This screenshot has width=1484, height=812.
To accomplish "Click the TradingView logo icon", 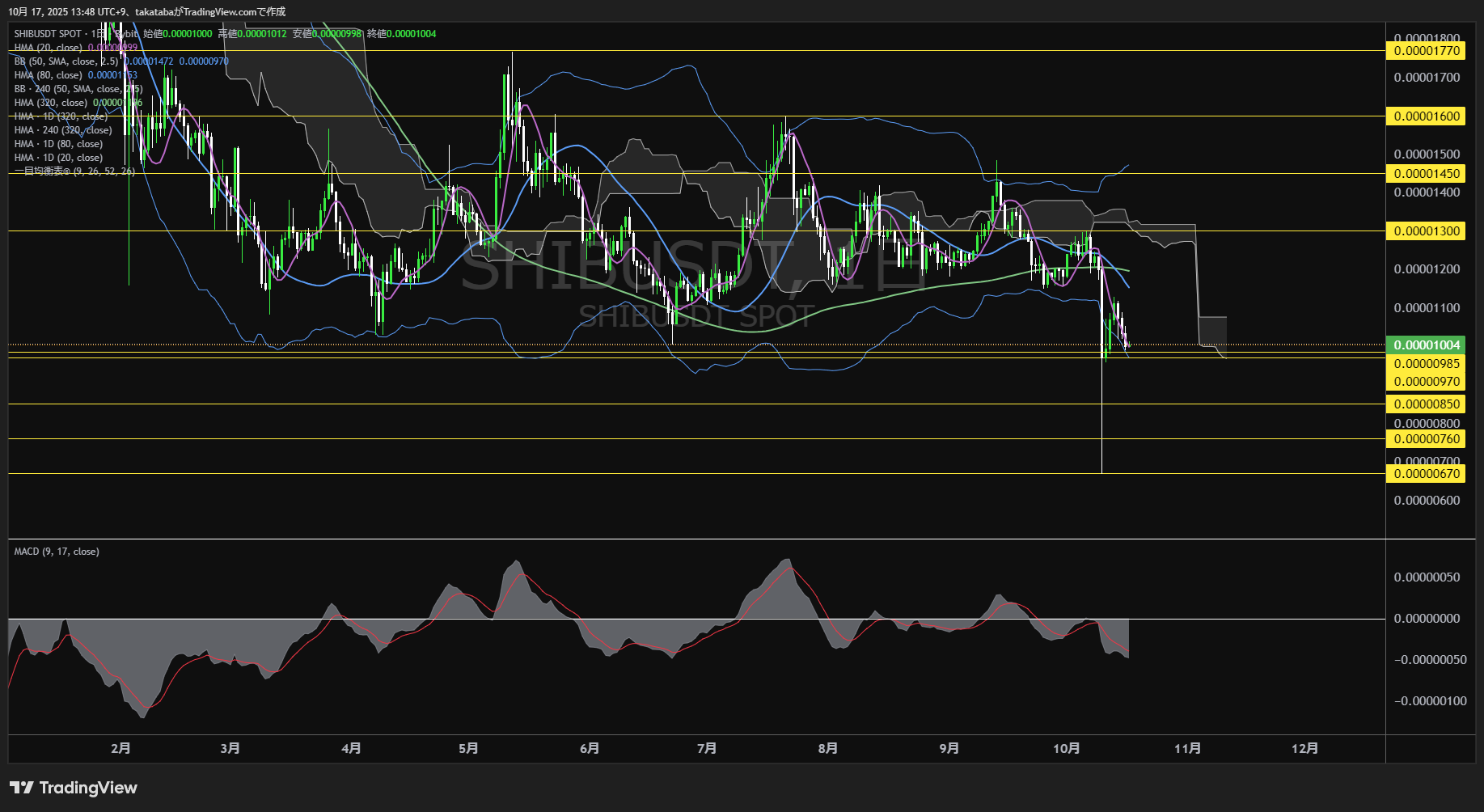I will tap(22, 788).
